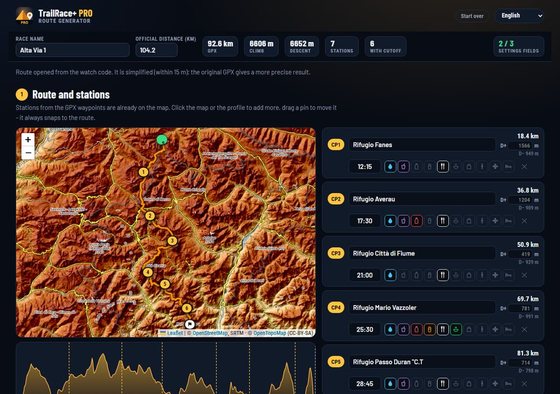Edit the Rifugio Averau station name field

[x=422, y=199]
